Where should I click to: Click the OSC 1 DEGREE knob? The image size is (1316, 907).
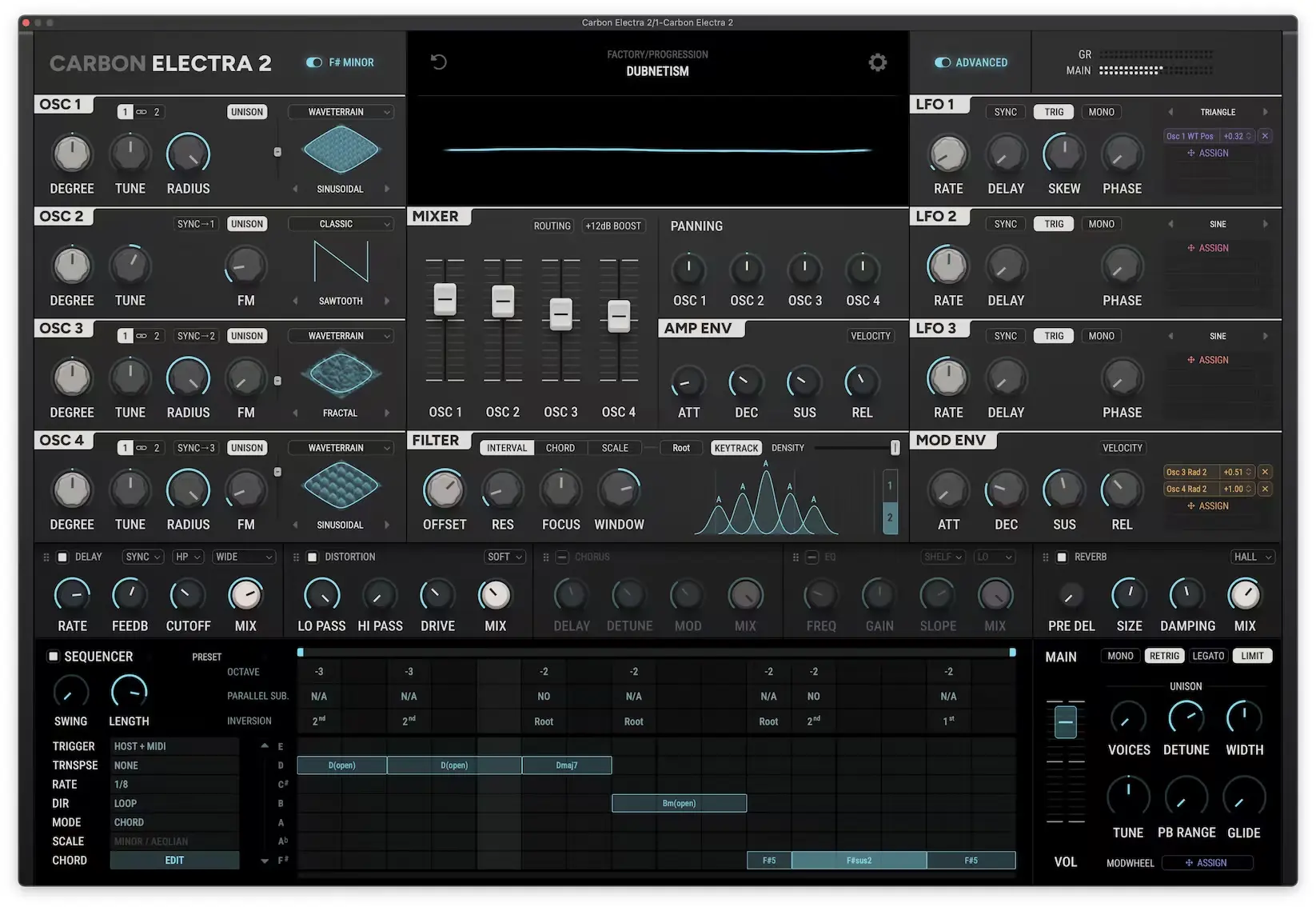click(72, 154)
